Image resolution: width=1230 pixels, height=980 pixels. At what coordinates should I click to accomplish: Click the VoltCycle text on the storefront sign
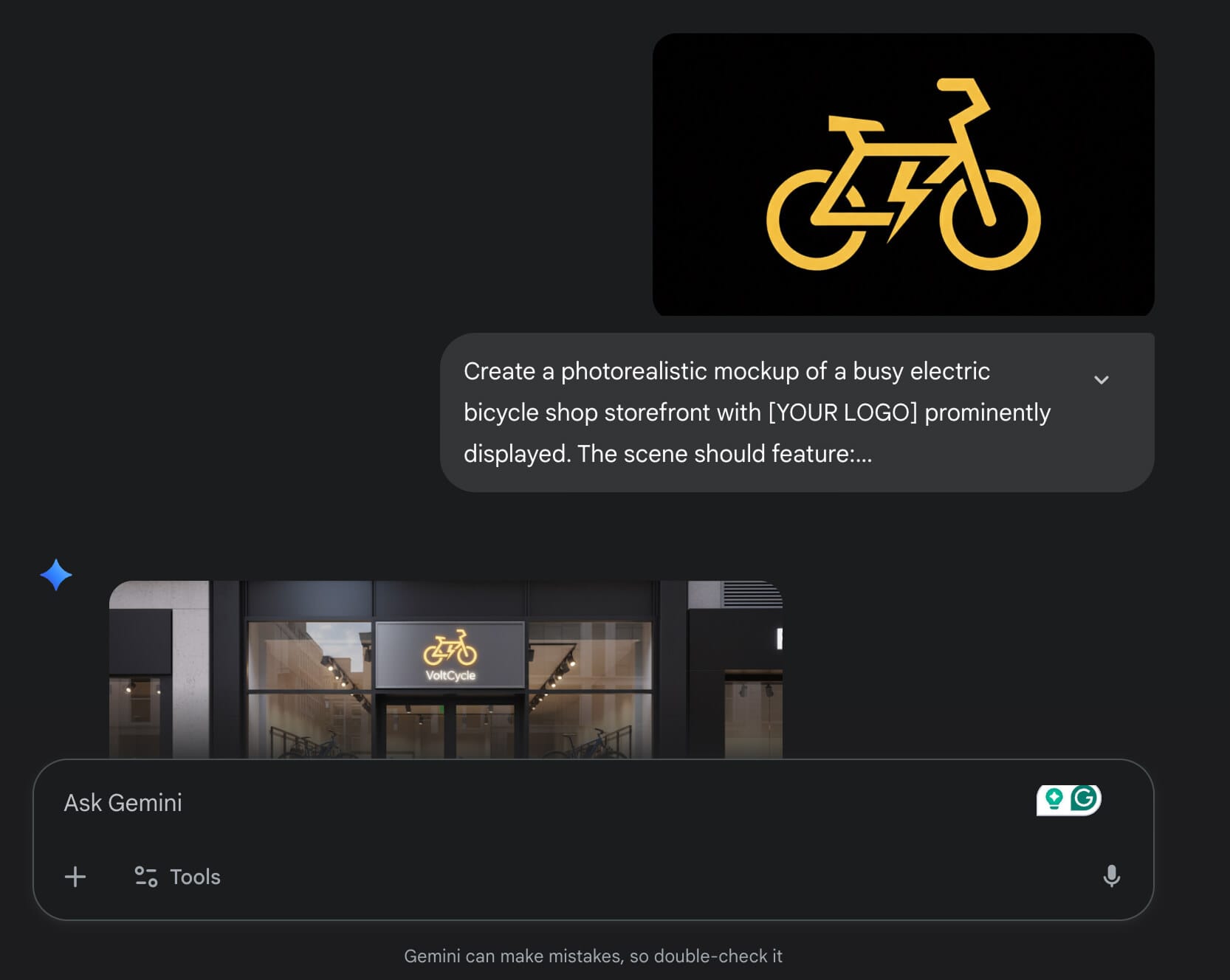450,675
